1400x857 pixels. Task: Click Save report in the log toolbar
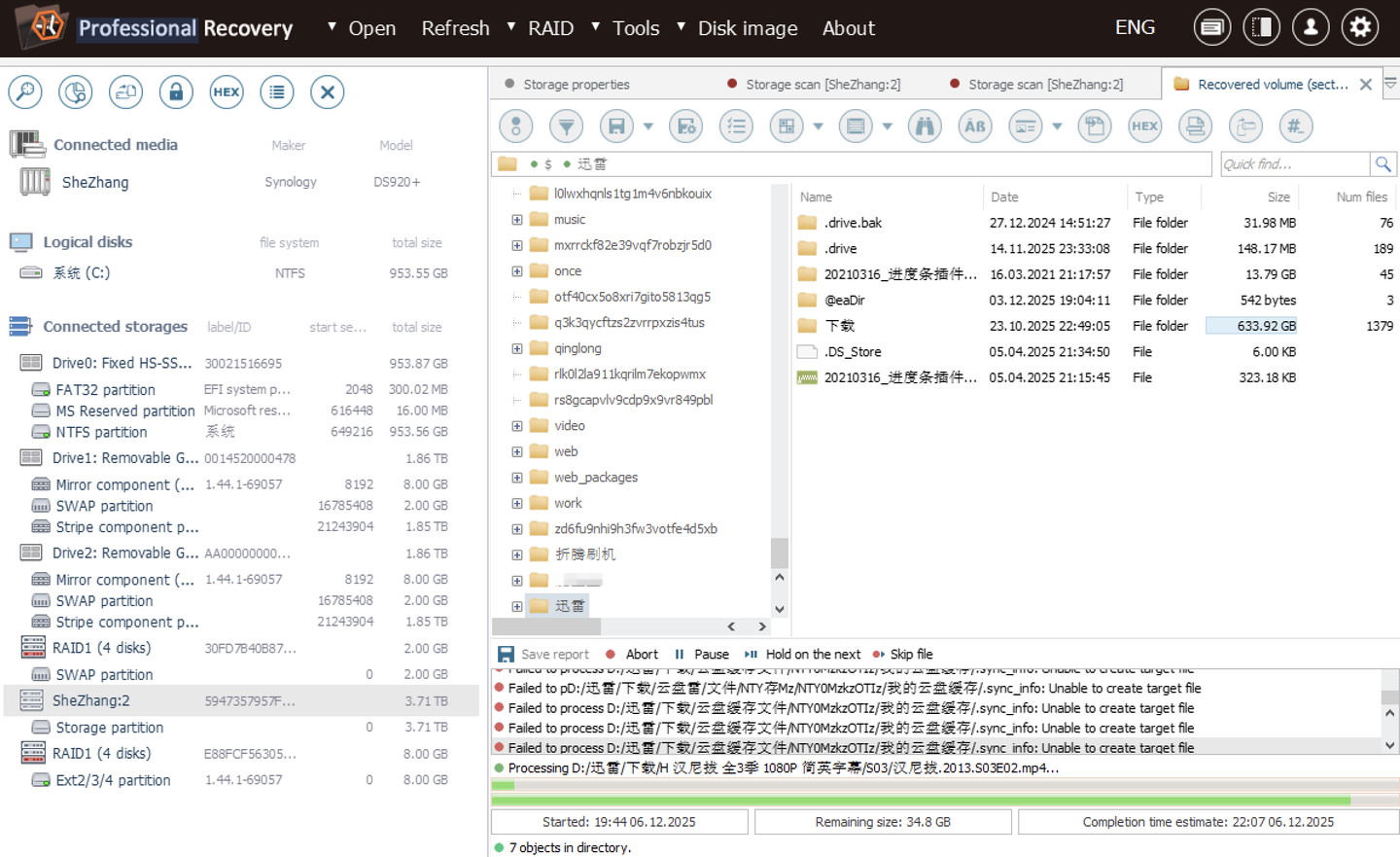[543, 655]
